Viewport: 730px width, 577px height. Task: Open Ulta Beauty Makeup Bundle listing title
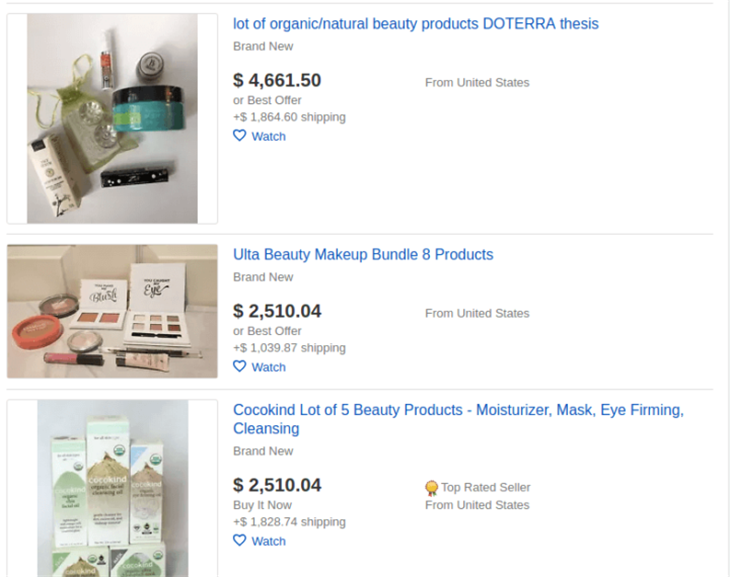click(x=363, y=254)
